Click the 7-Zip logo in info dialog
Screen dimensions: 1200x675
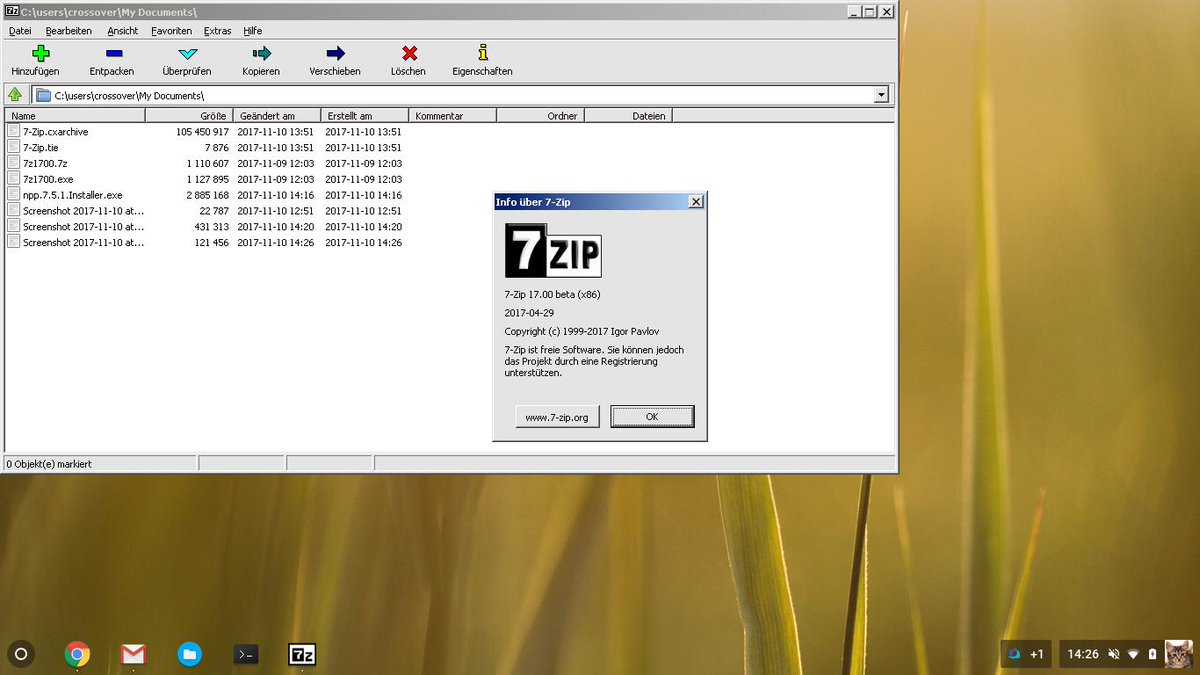[x=553, y=250]
